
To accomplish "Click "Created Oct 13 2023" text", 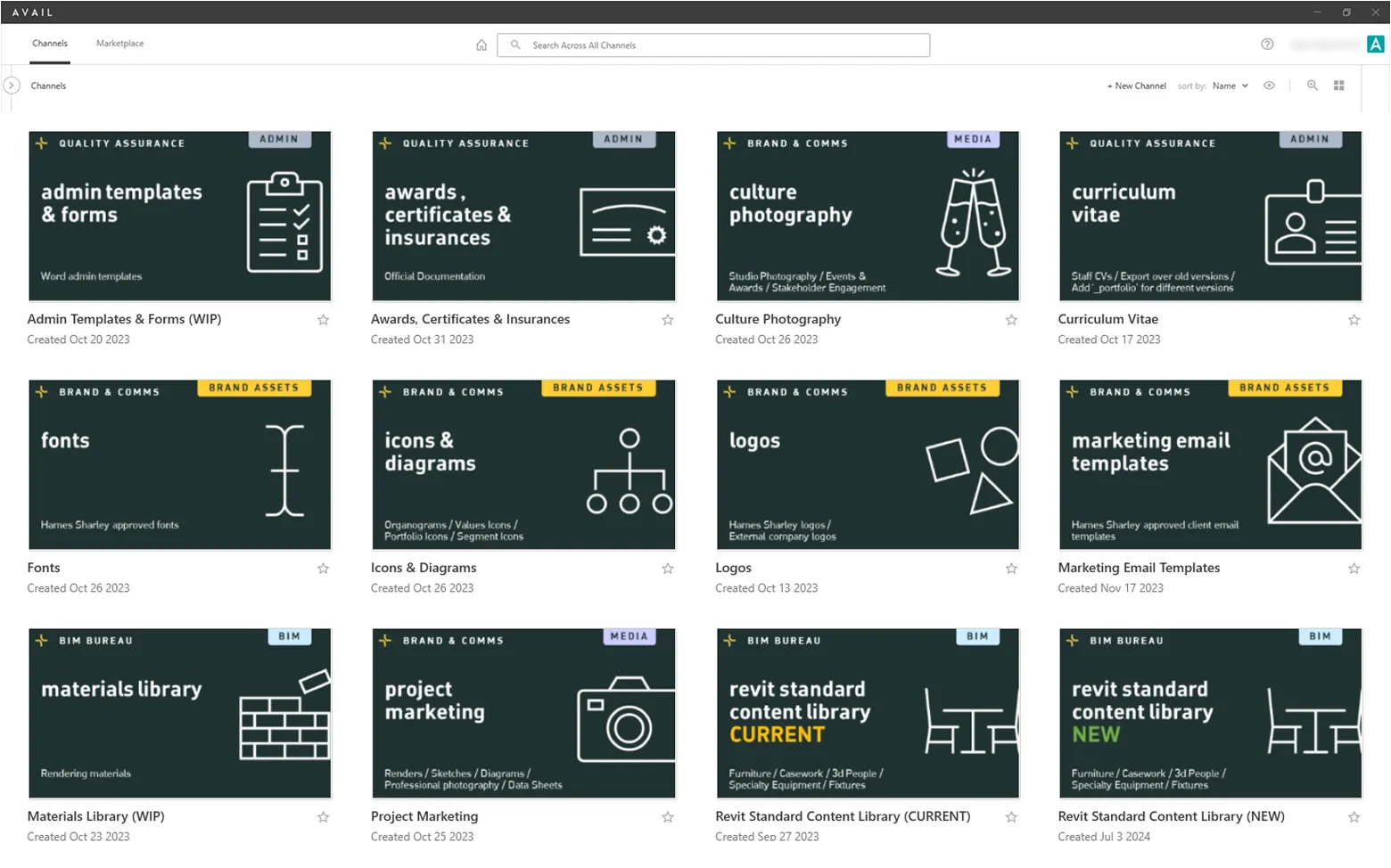I will (x=766, y=588).
